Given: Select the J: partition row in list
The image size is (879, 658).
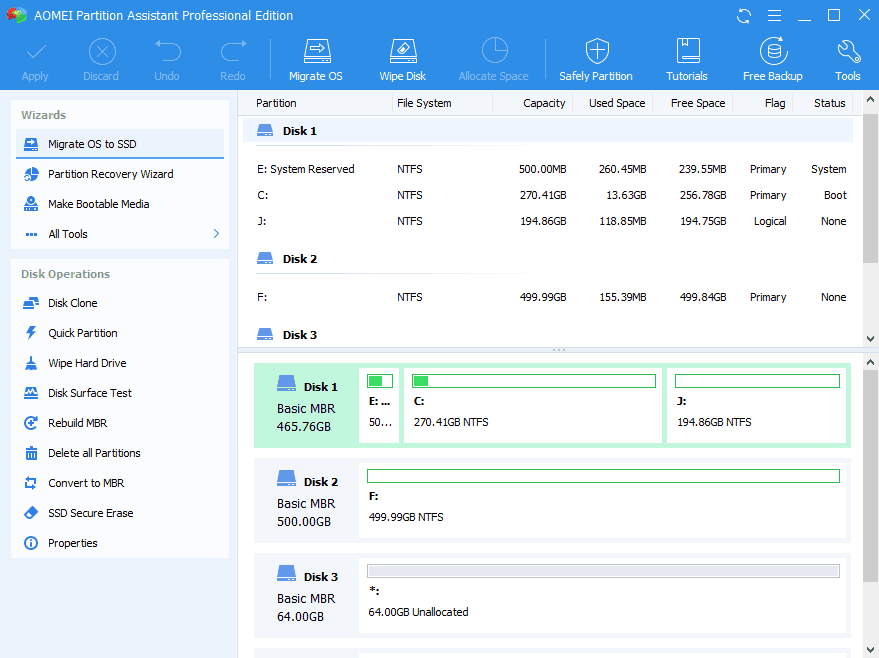Looking at the screenshot, I should (550, 221).
